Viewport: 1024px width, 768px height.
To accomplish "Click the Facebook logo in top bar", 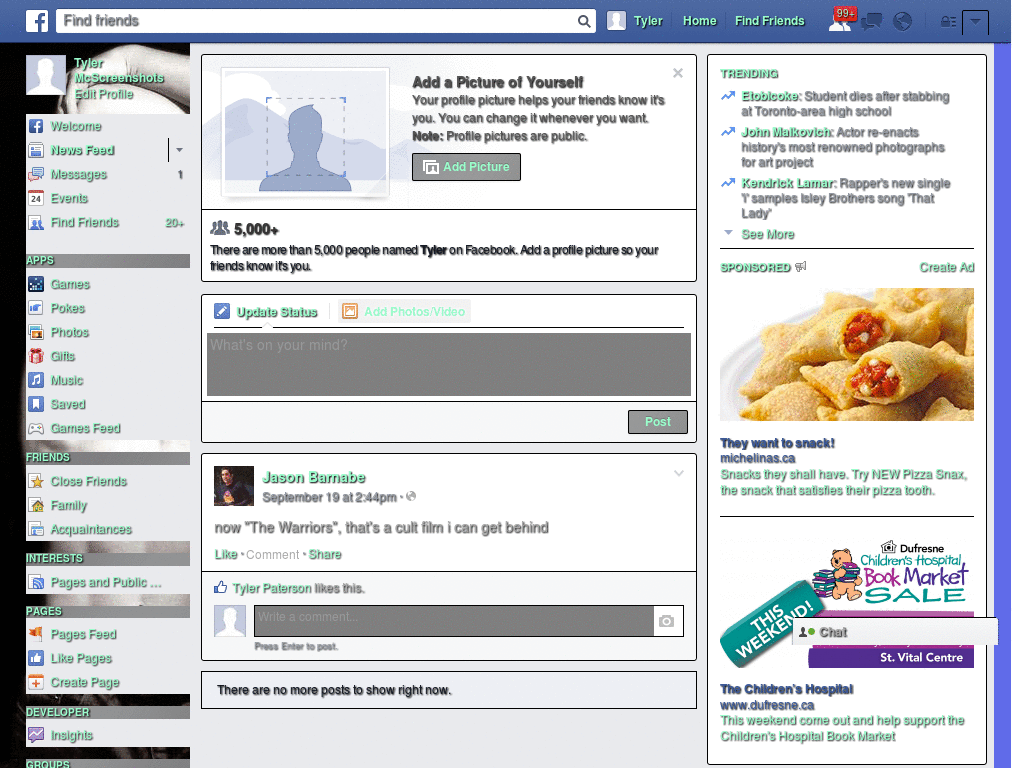I will coord(37,21).
